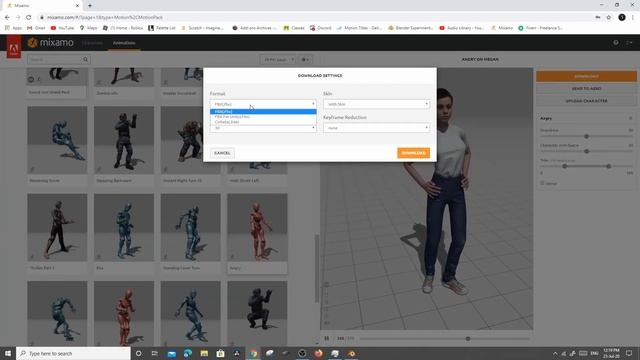
Task: Click Cancel in Download Settings dialog
Action: (x=222, y=153)
